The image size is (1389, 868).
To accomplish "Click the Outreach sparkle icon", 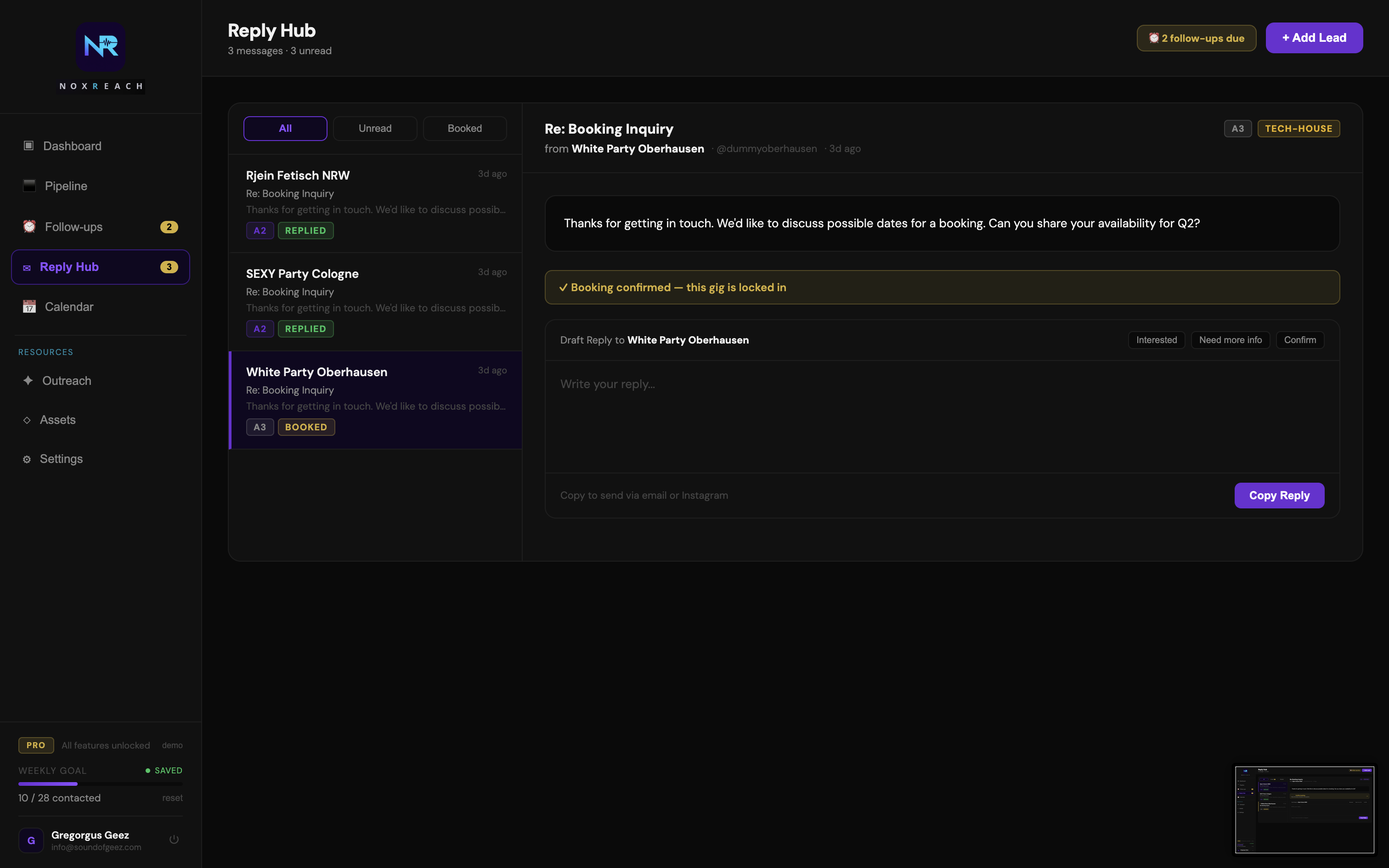I will [28, 380].
